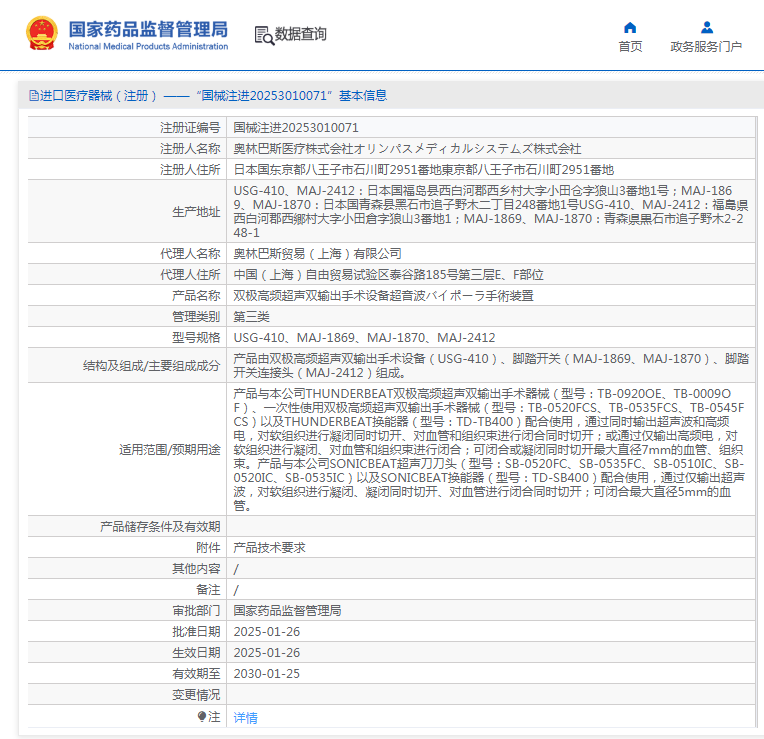Click the 管理类别 label
Image resolution: width=764 pixels, height=739 pixels.
196,317
